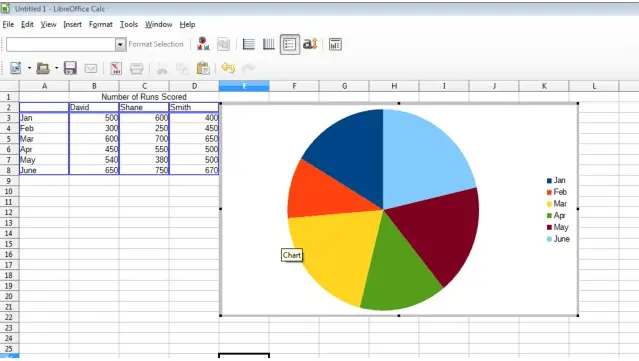
Task: Click the Save floppy disk icon
Action: pos(70,68)
